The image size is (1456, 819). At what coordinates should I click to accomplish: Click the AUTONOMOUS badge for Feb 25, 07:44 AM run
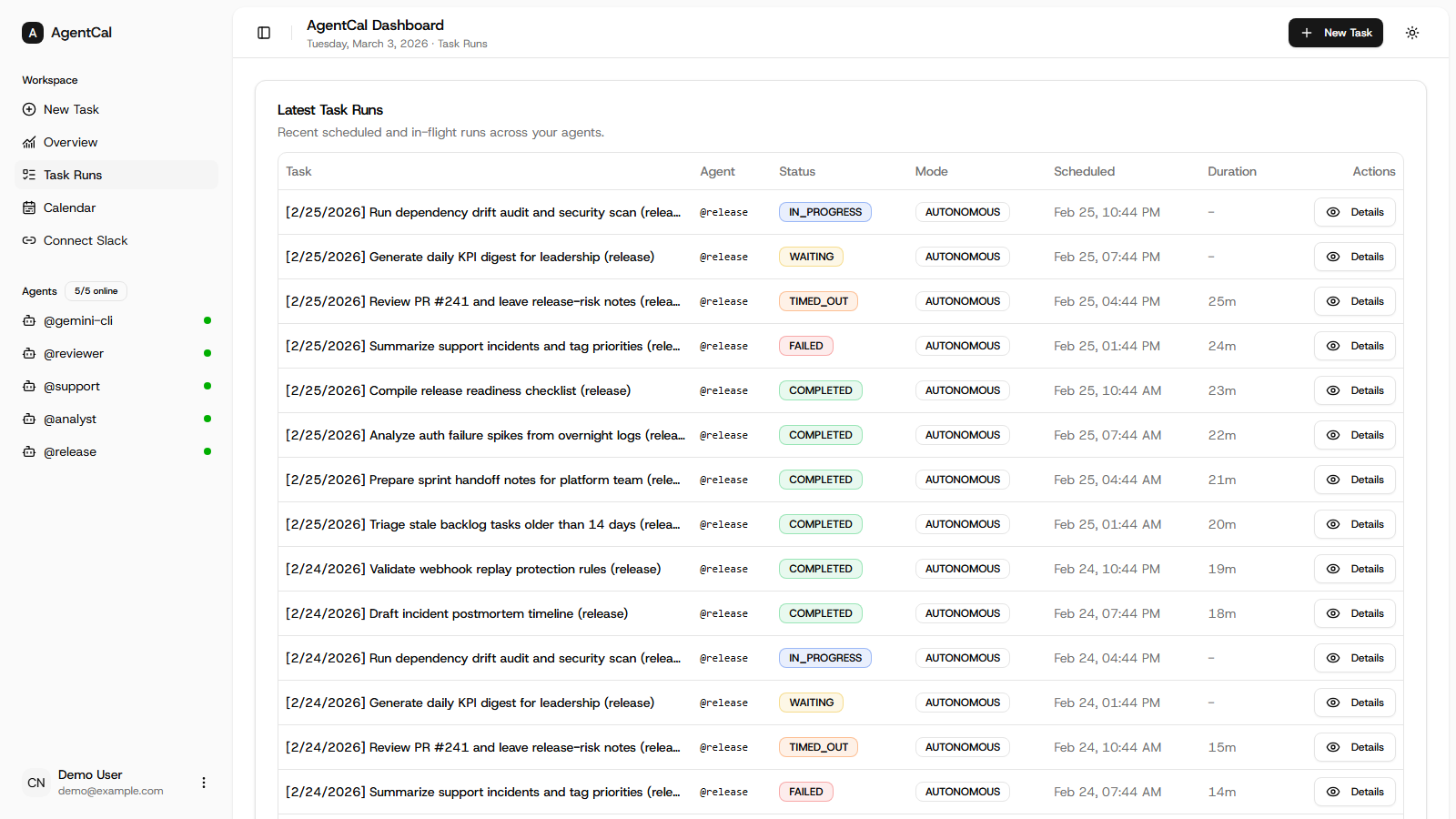pos(963,435)
